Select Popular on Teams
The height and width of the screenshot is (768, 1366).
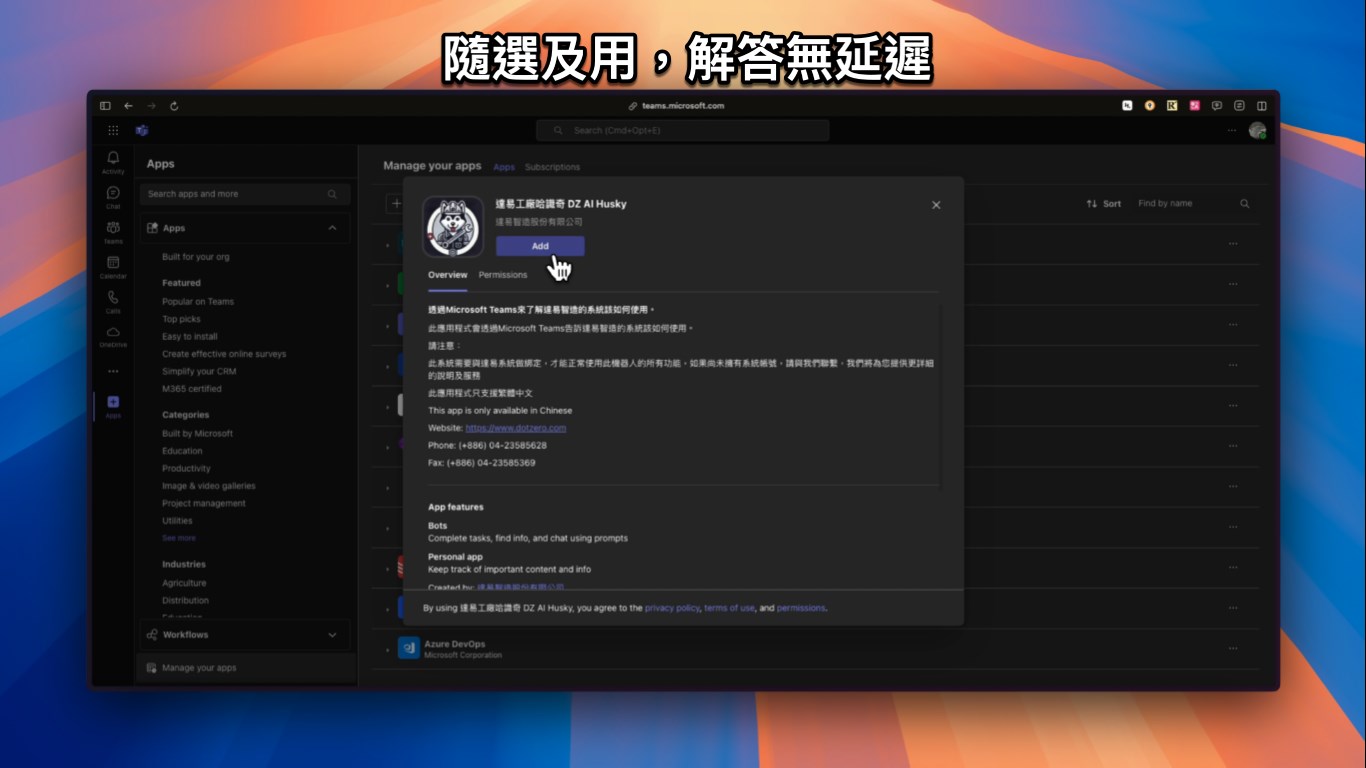[198, 301]
